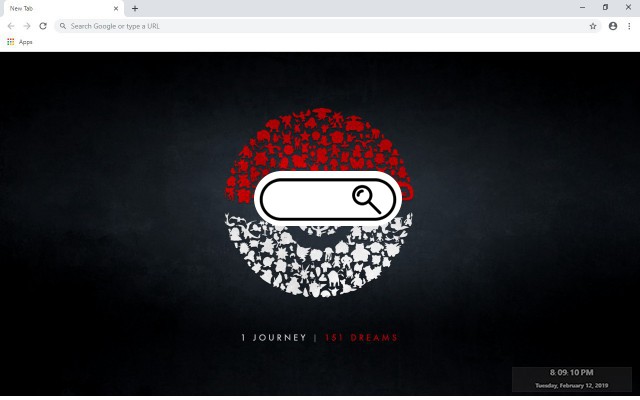Minimize the browser window
This screenshot has height=400, width=640.
click(x=582, y=7)
